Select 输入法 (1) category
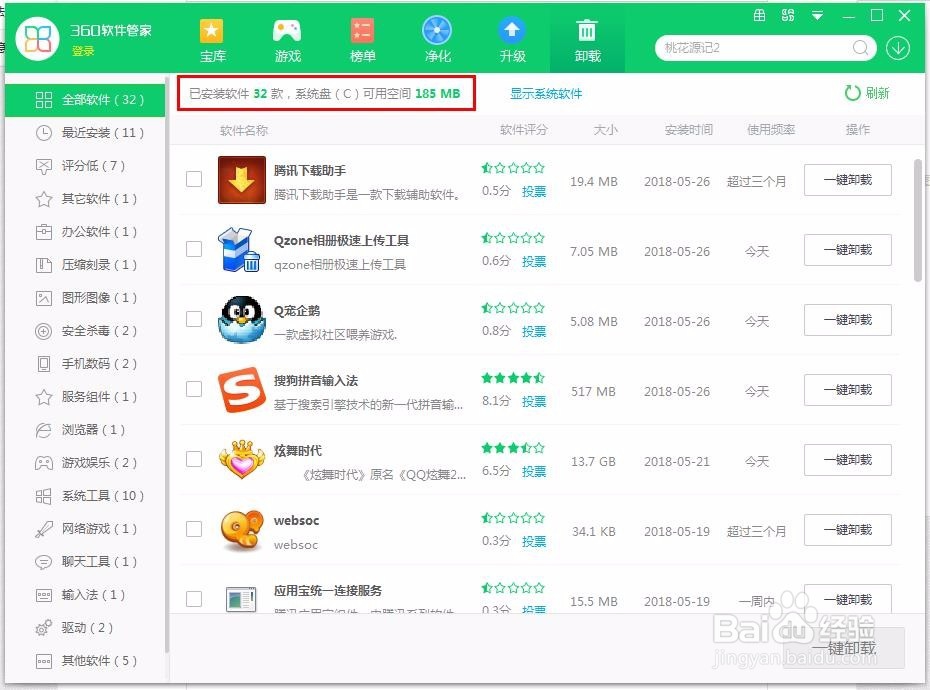This screenshot has width=930, height=690. tap(85, 594)
